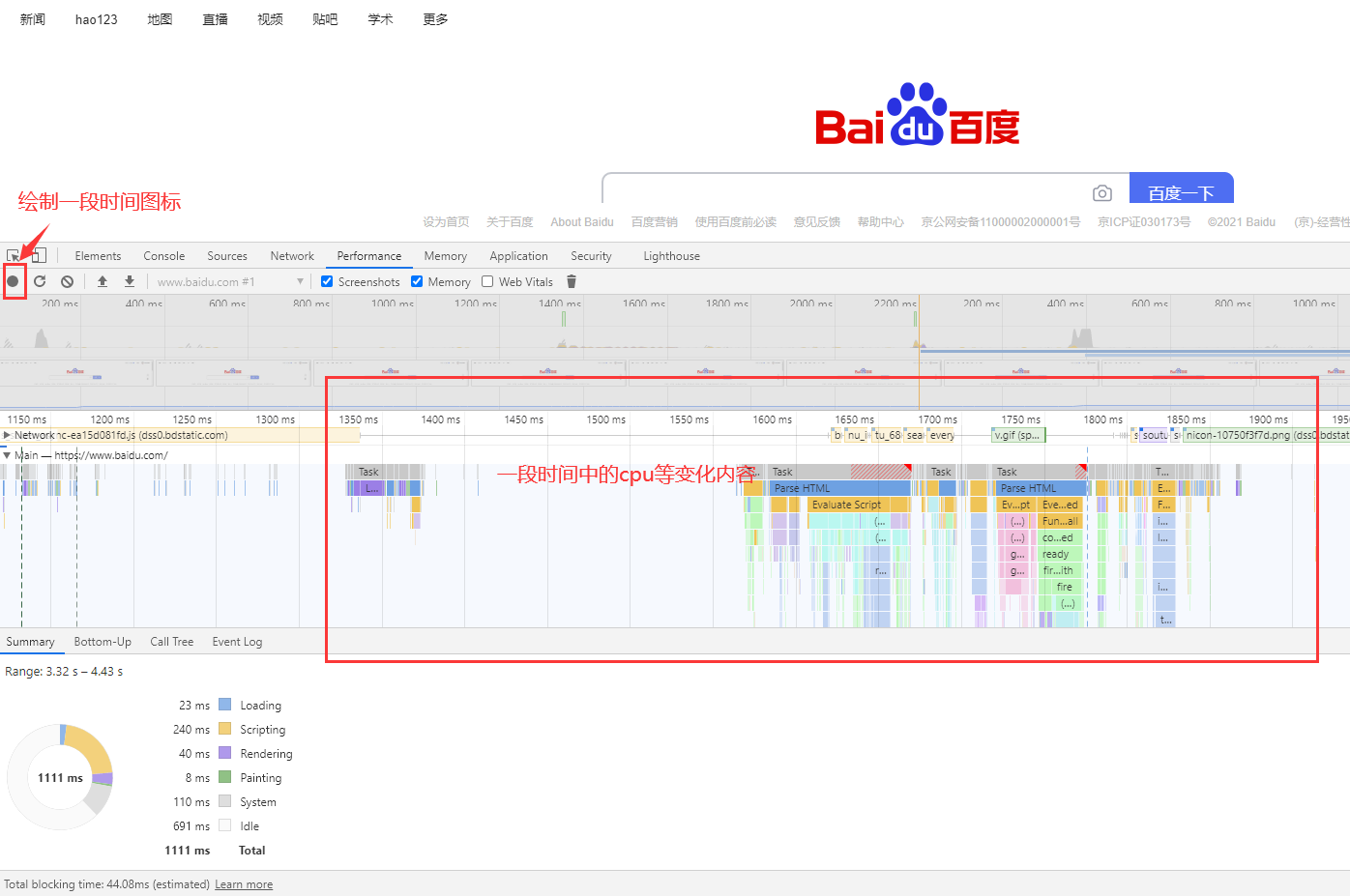Open the 意见反馈 link
The height and width of the screenshot is (896, 1350).
point(817,222)
